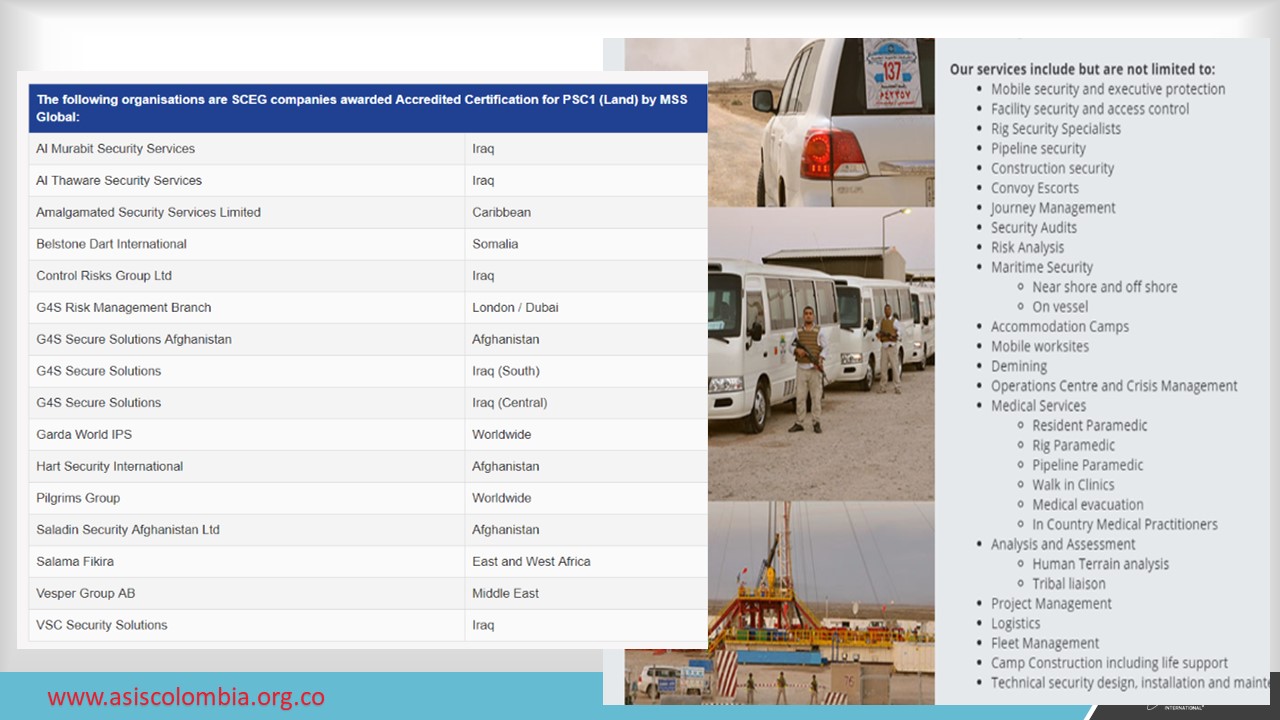This screenshot has height=720, width=1280.
Task: Click 'VSC Security Solutions' row
Action: click(x=368, y=626)
